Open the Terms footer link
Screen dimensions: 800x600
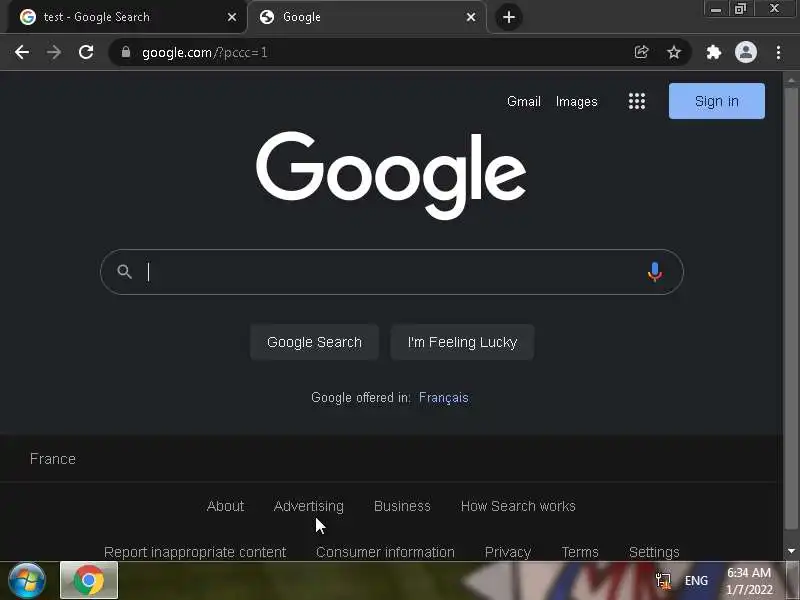coord(580,552)
